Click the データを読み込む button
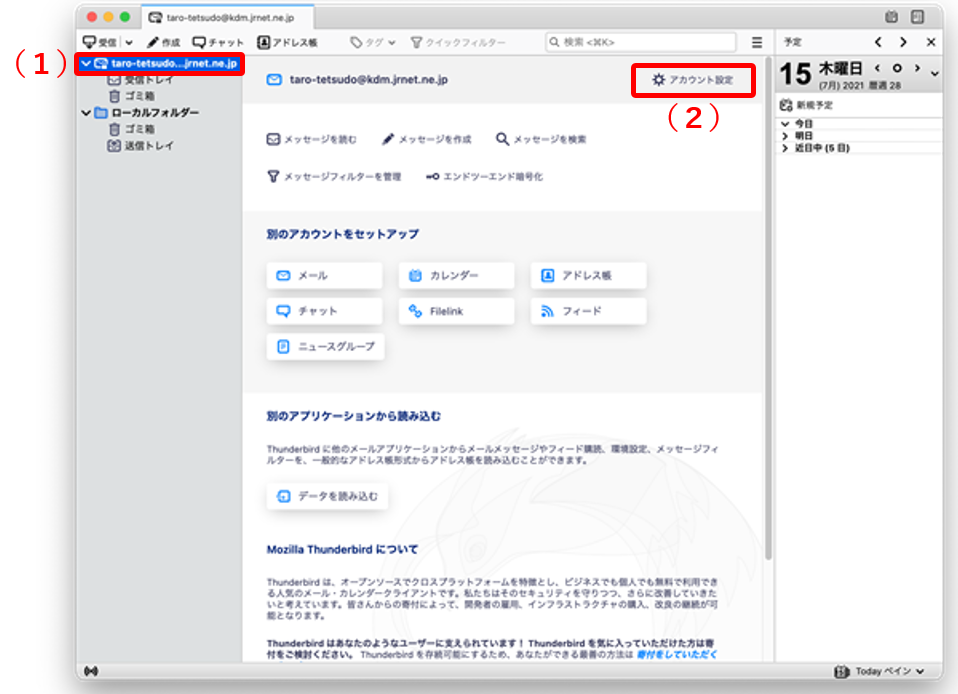Screen dimensions: 958x694 coord(328,496)
